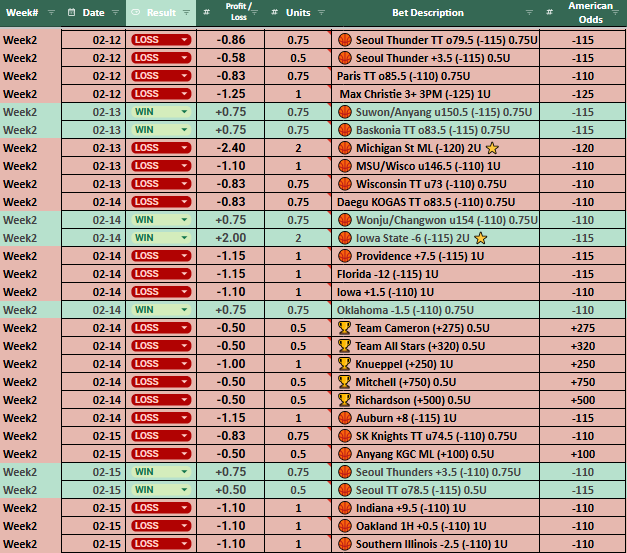Screen dimensions: 627x553
Task: Click the number icon in Profit / Loss header
Action: point(207,12)
